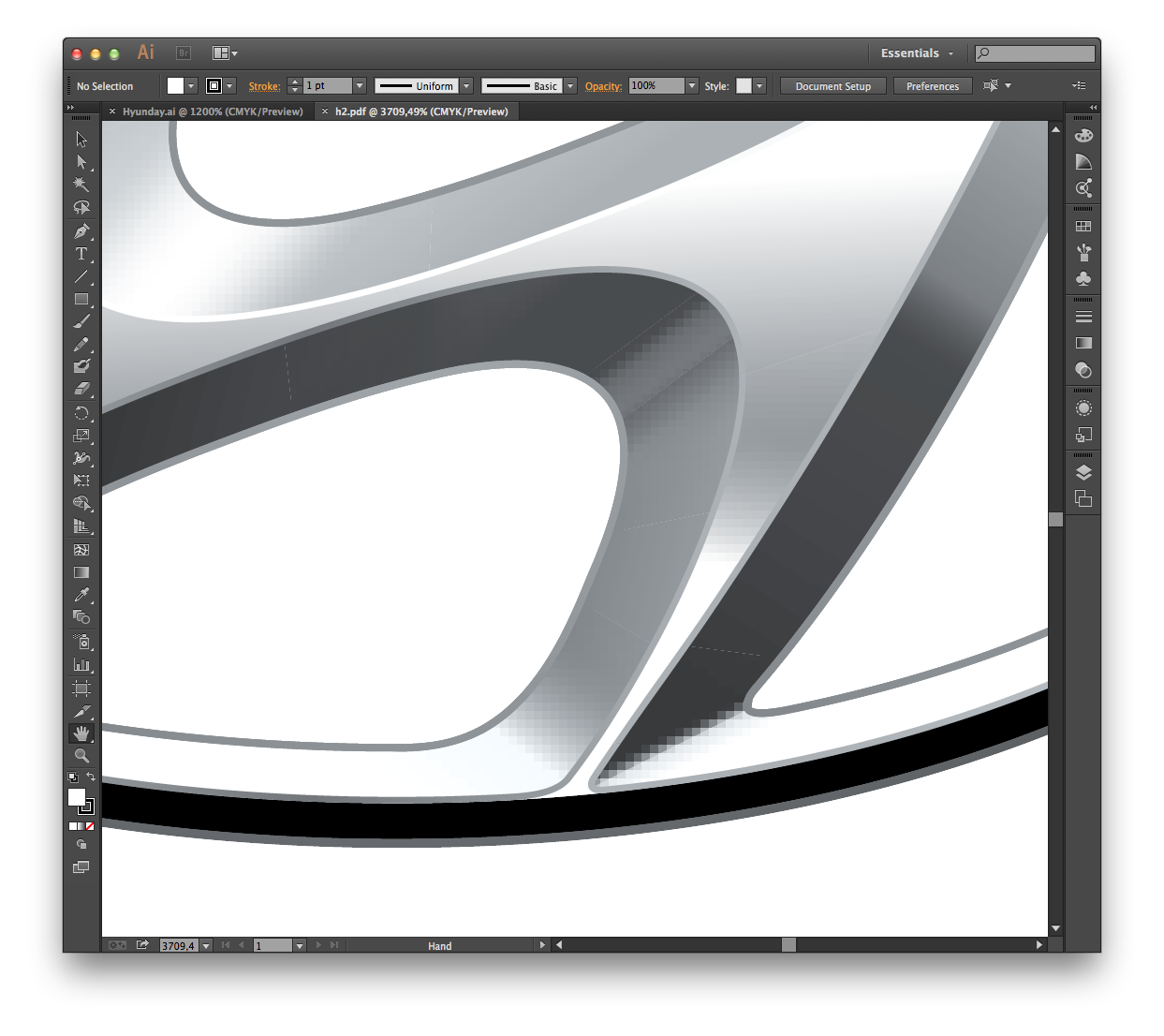Pick the Artboard tool
The height and width of the screenshot is (1036, 1164).
click(x=81, y=688)
